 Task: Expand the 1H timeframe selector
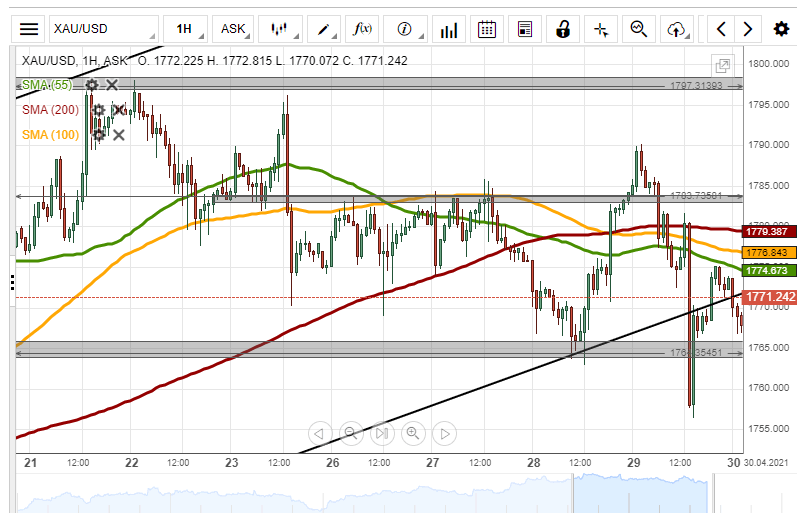tap(187, 29)
